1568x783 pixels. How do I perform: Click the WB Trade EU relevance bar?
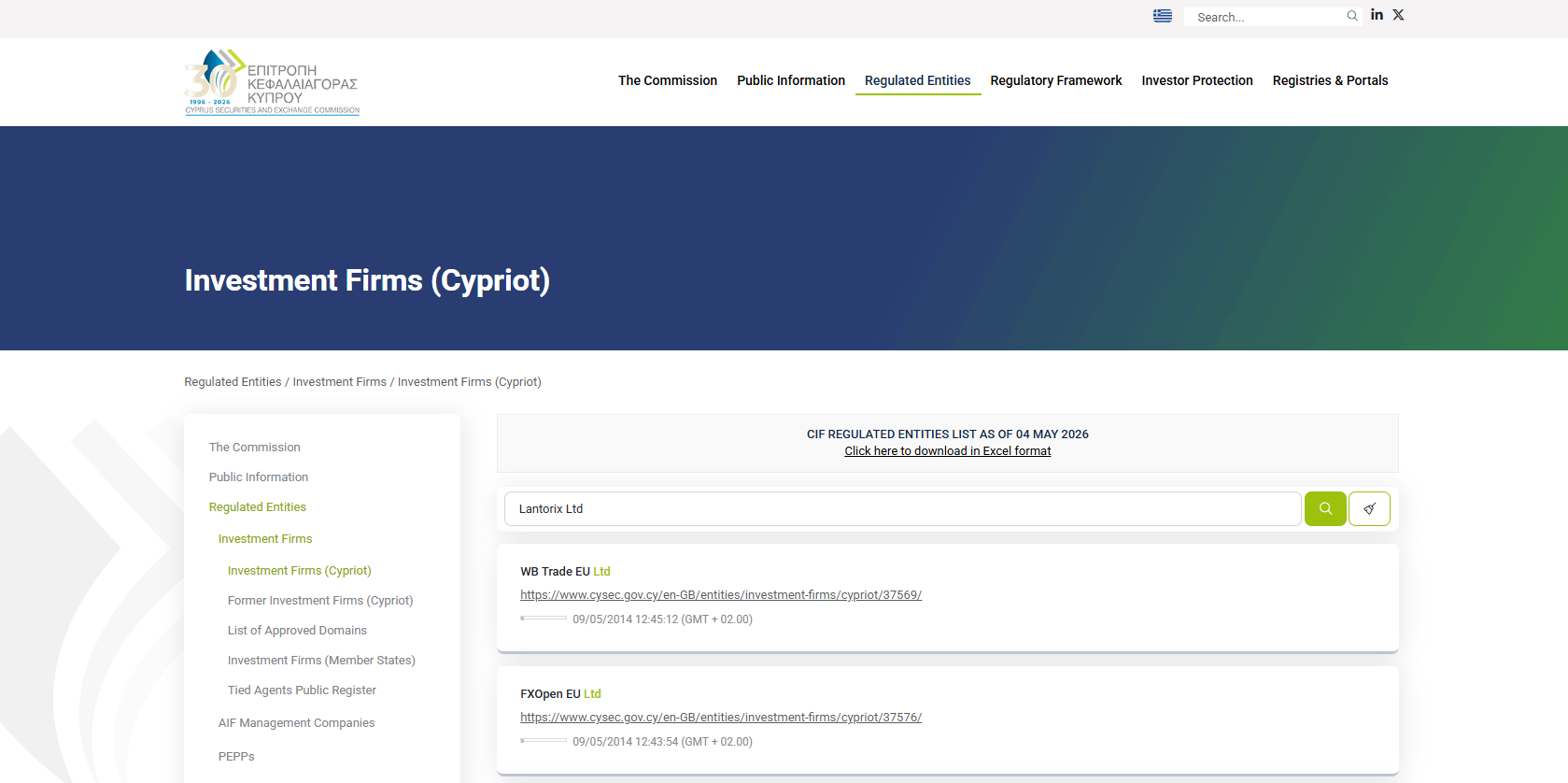tap(544, 619)
